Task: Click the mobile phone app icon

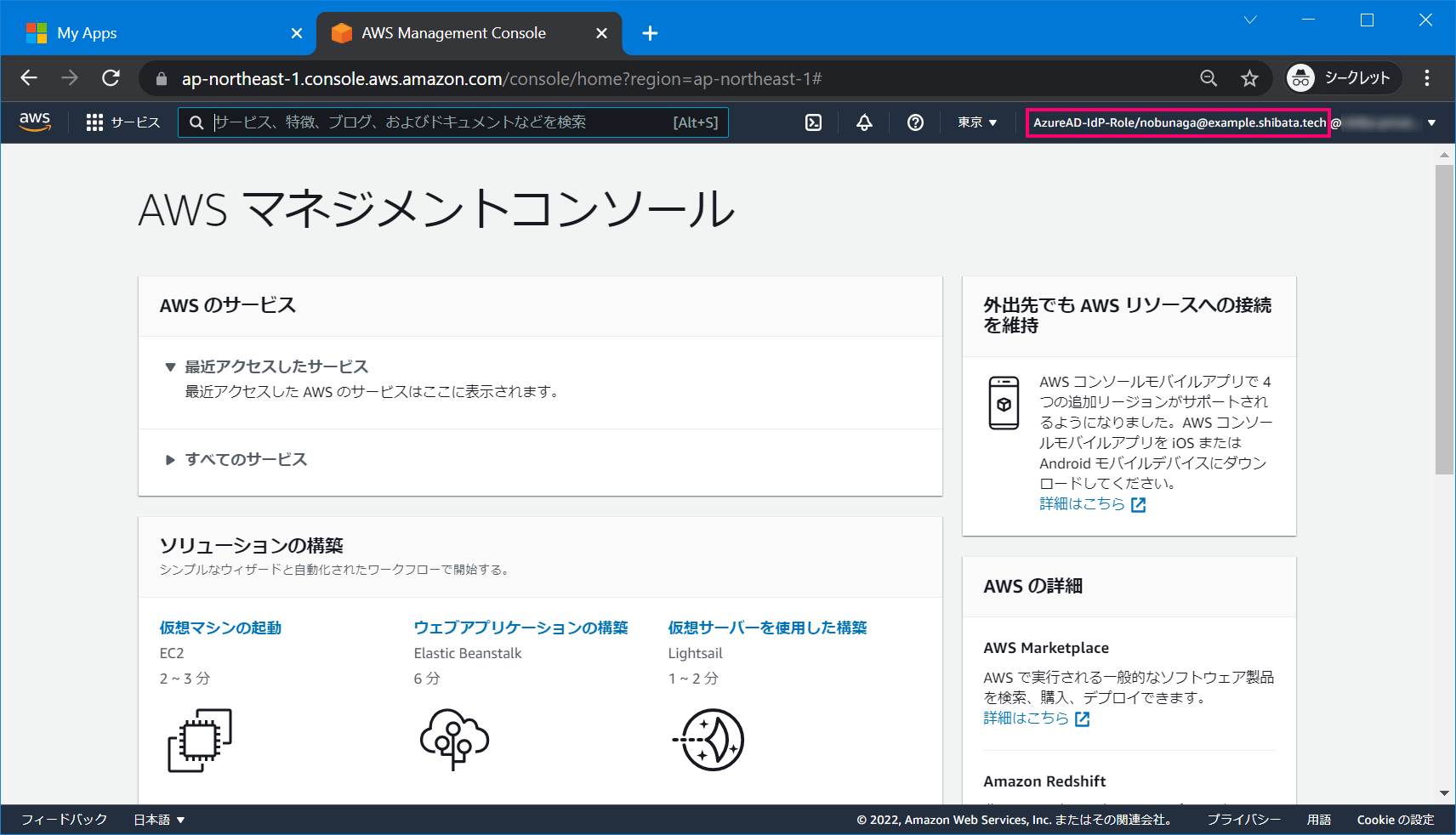Action: (x=1004, y=403)
